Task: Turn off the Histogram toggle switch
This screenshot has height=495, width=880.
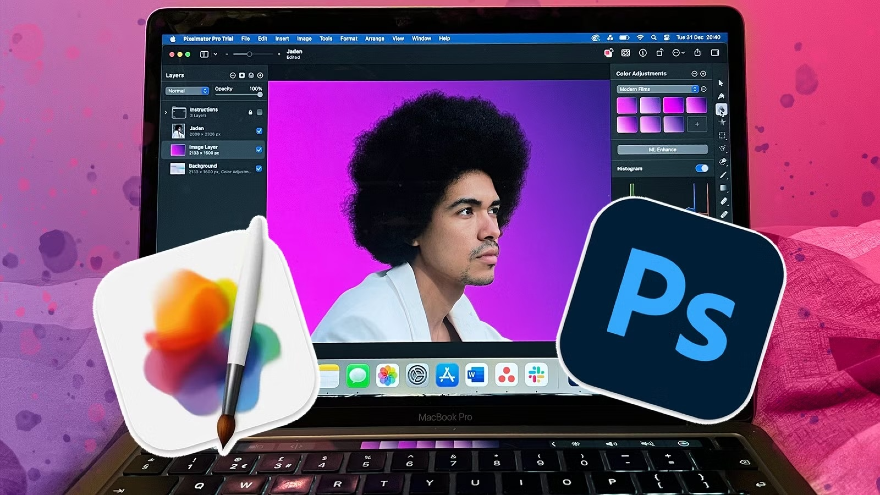Action: point(702,168)
